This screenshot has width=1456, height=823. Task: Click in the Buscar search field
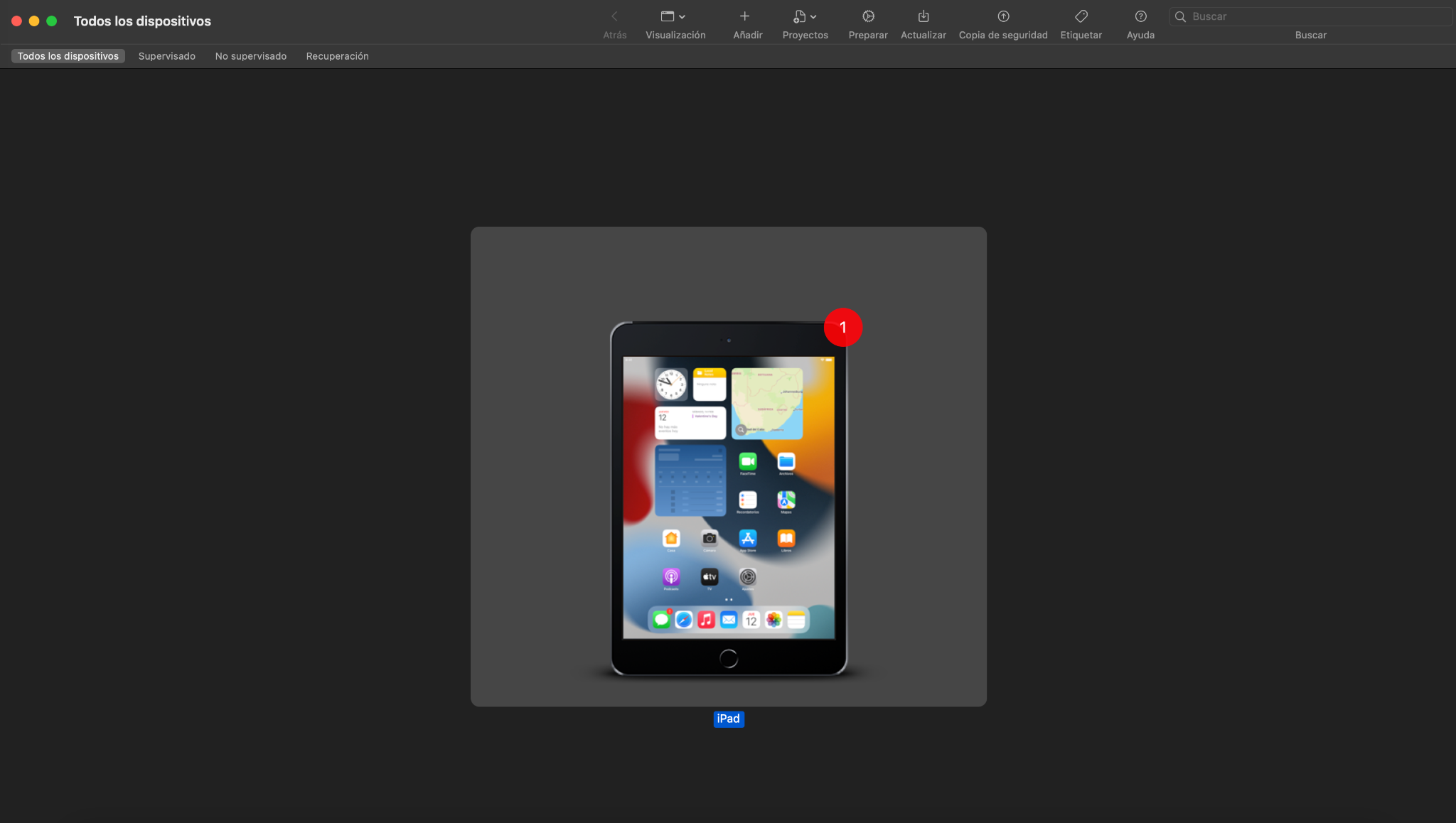coord(1315,16)
